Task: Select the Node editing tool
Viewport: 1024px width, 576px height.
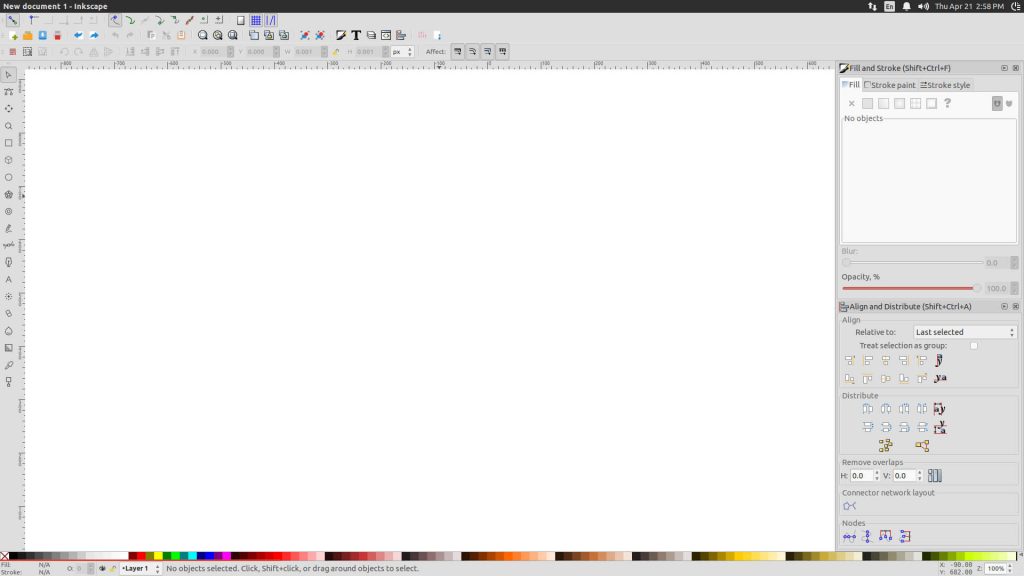Action: [10, 91]
